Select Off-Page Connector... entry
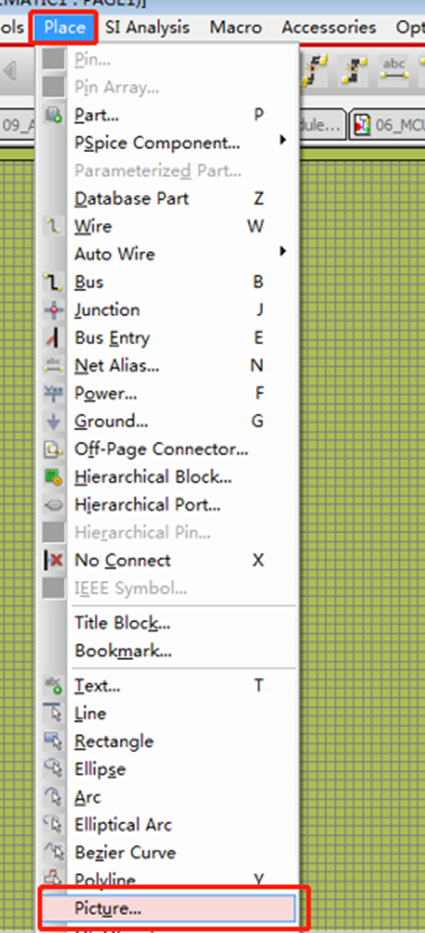This screenshot has width=425, height=933. [x=161, y=449]
